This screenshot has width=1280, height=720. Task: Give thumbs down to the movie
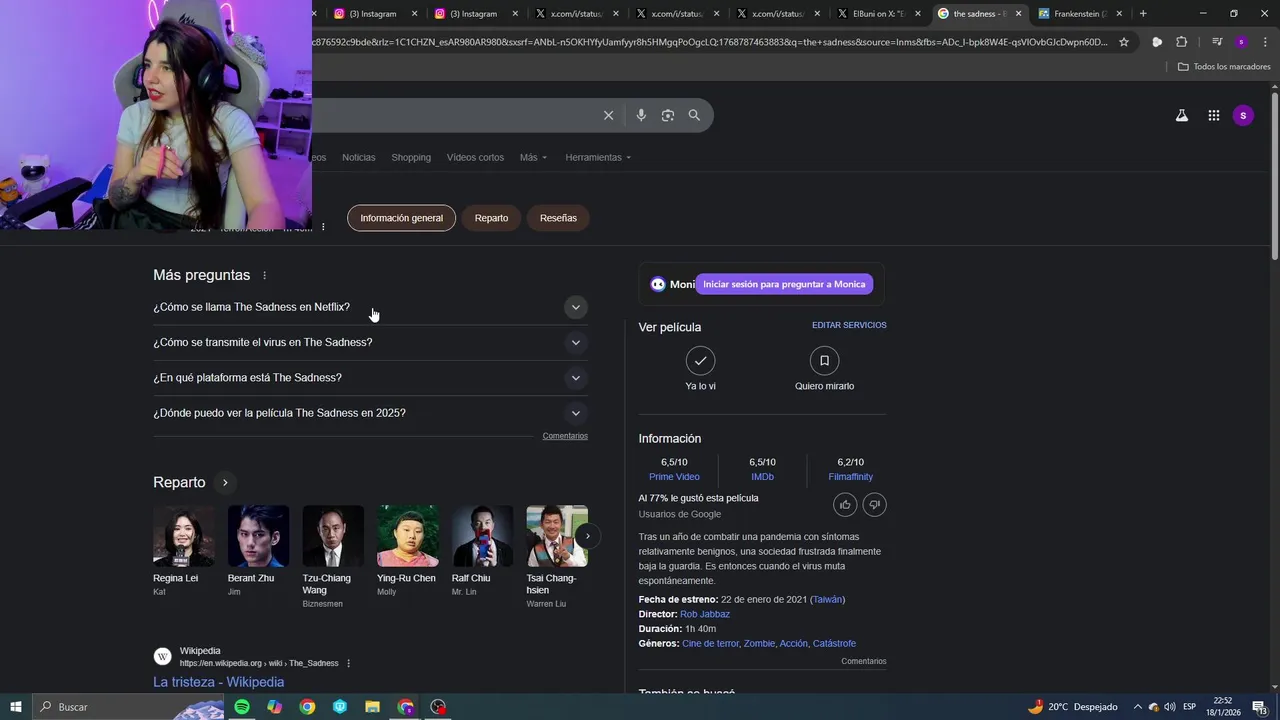[x=874, y=505]
